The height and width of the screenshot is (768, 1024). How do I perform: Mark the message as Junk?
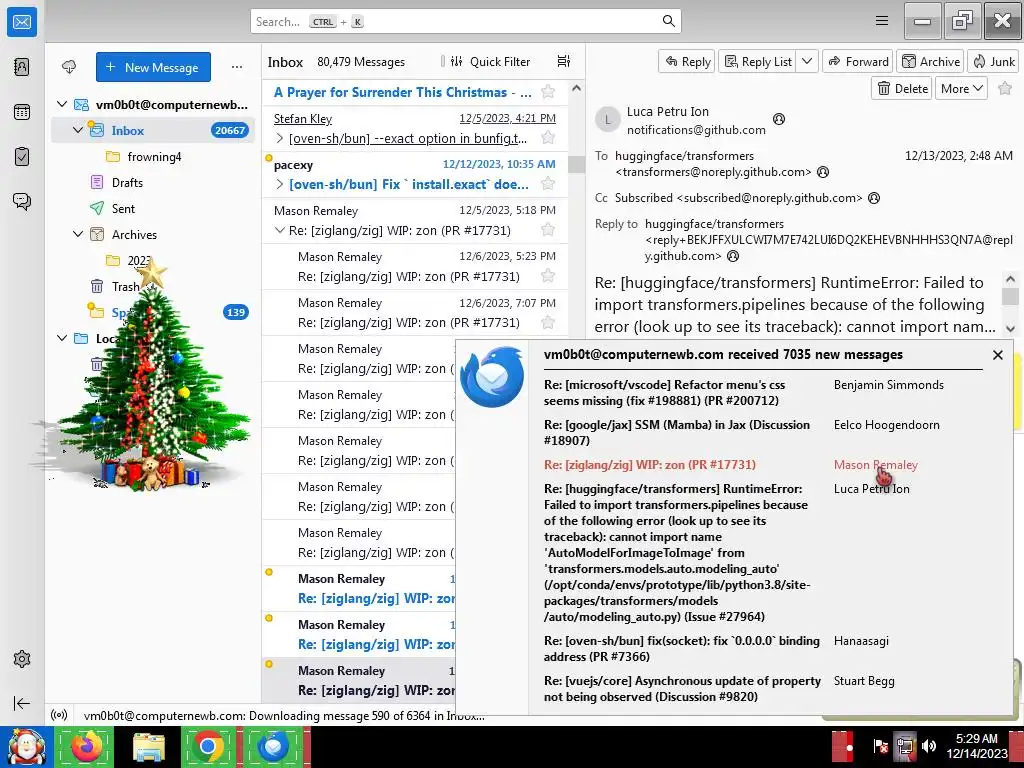993,61
